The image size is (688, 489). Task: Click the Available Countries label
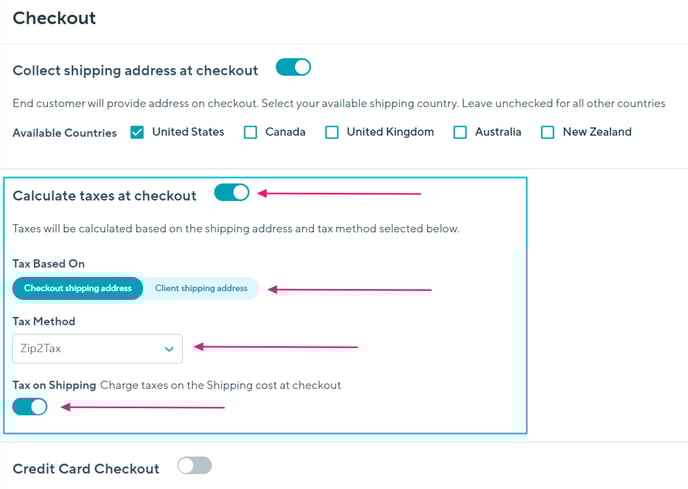(64, 132)
